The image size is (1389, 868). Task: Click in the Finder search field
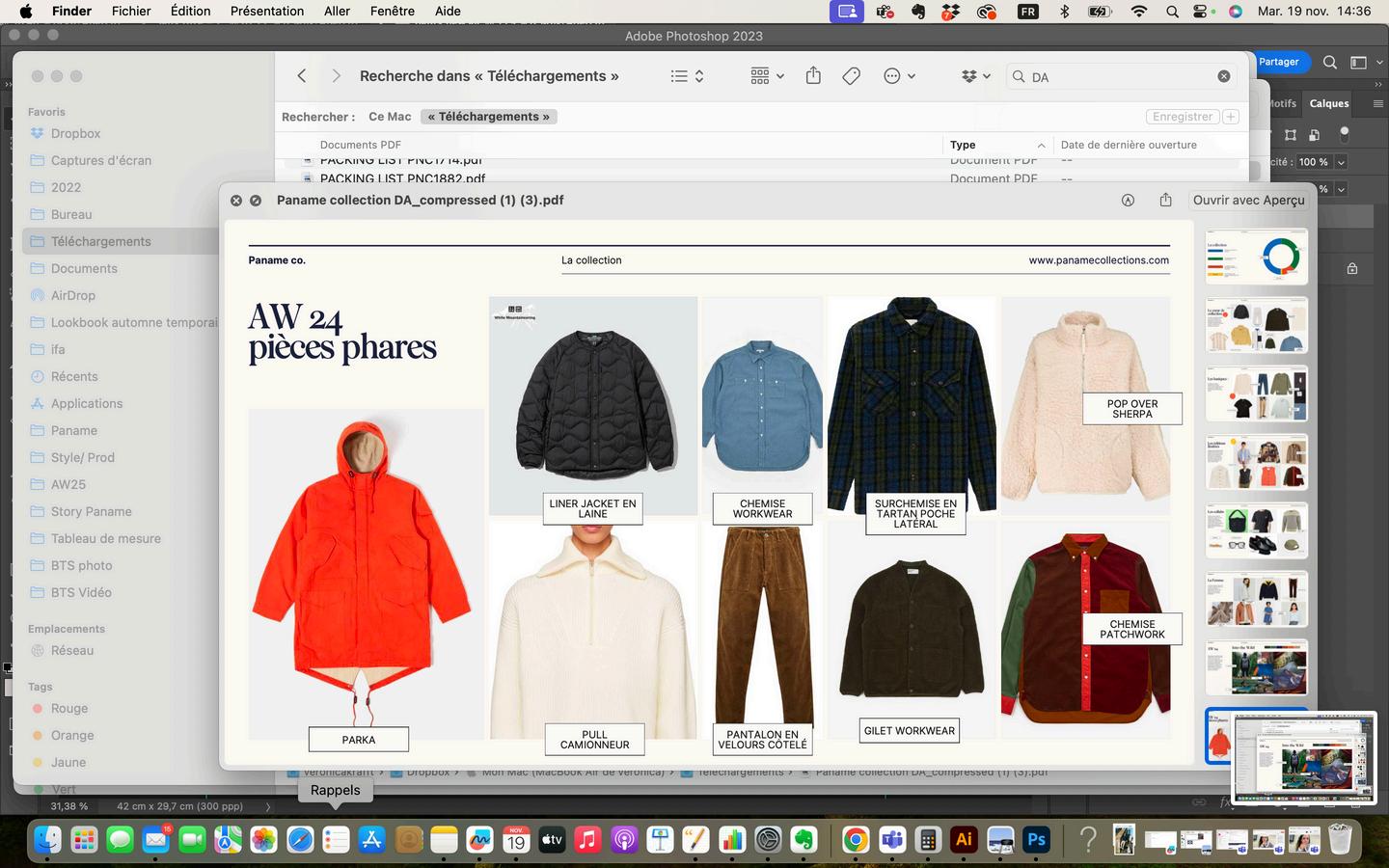coord(1121,76)
